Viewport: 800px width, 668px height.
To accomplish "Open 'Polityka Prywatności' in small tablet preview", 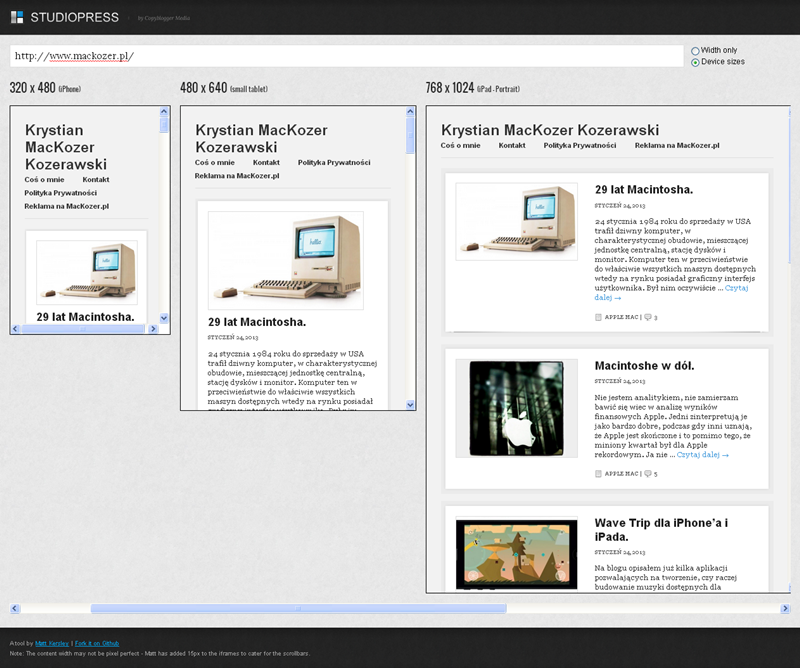I will click(334, 162).
